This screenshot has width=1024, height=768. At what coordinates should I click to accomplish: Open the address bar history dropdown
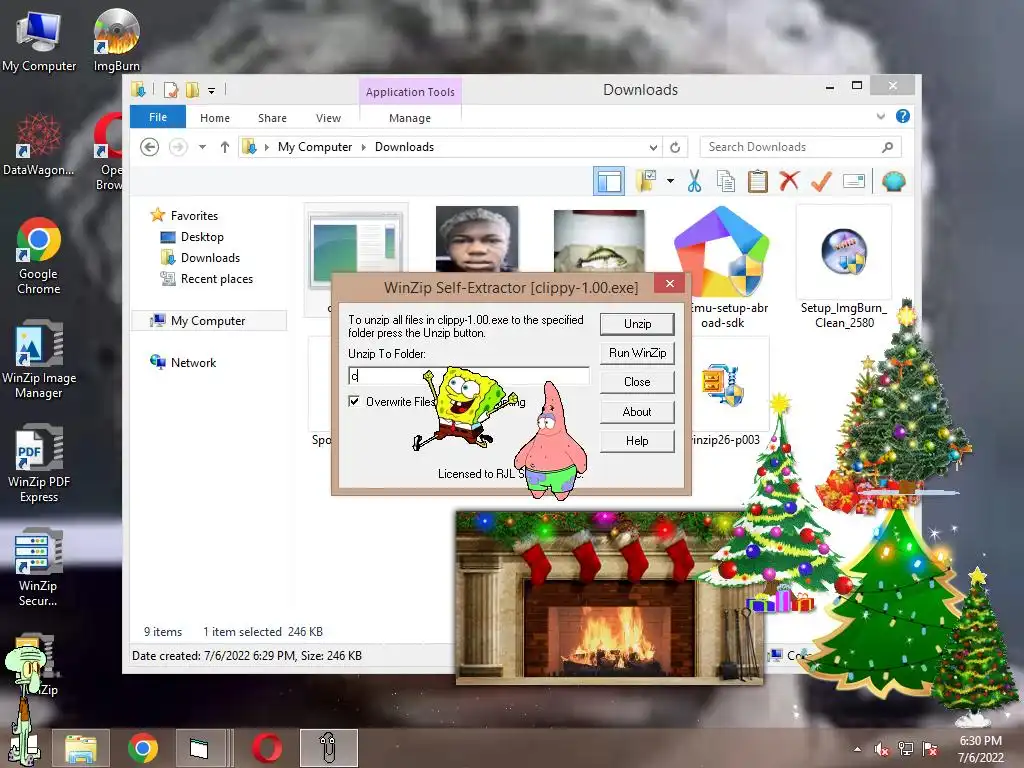tap(652, 148)
